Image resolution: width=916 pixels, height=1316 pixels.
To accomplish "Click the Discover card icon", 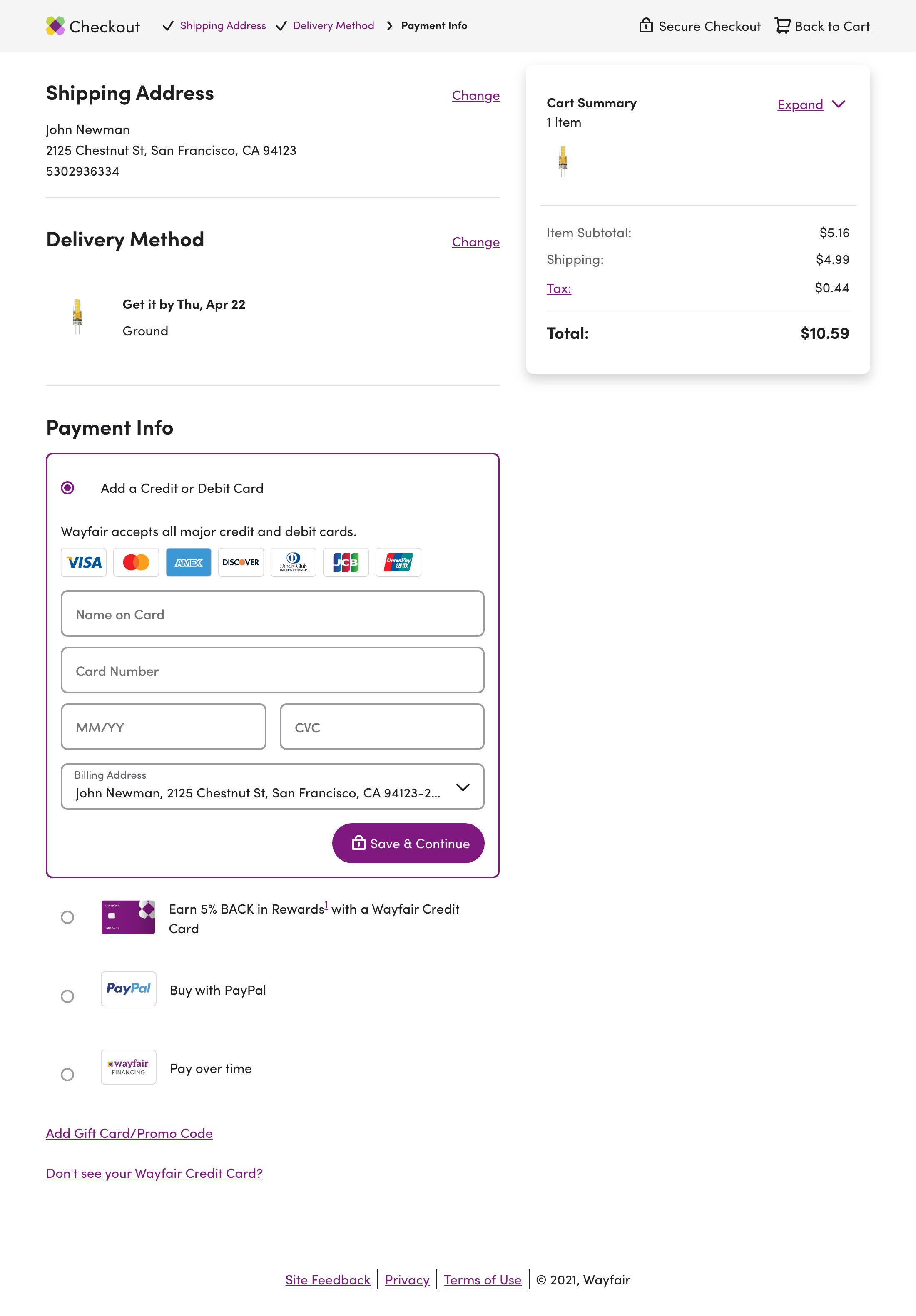I will tap(240, 562).
